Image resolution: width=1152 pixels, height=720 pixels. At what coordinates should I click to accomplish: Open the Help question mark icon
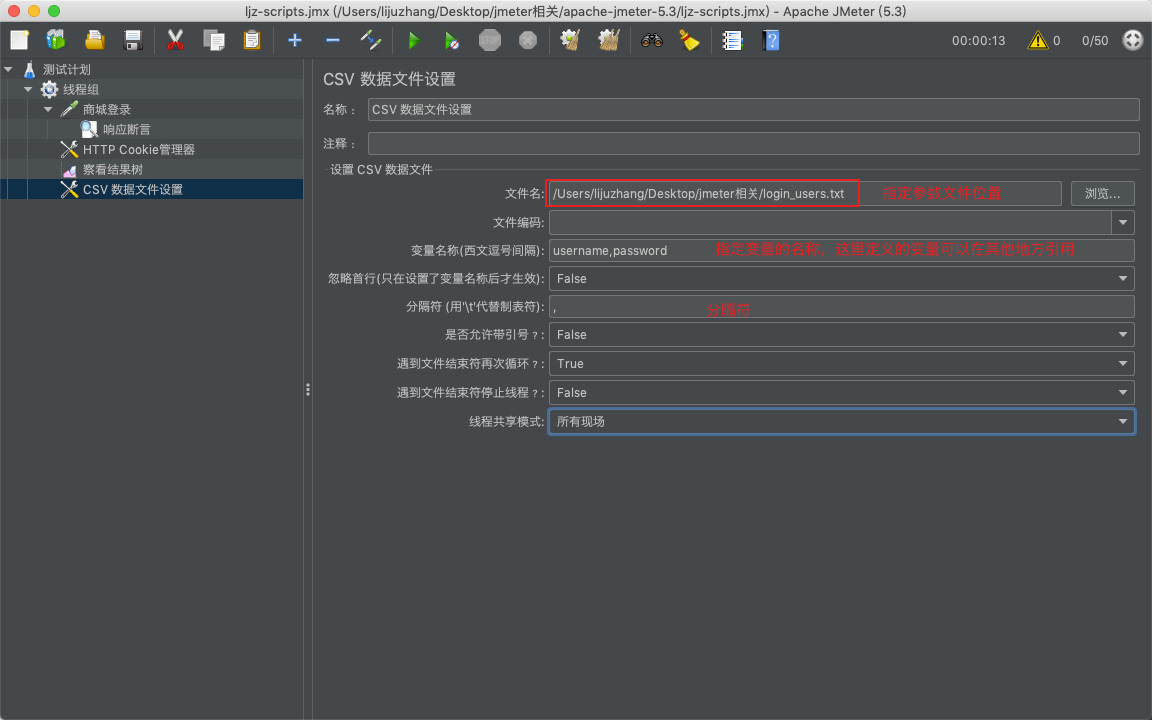pyautogui.click(x=771, y=40)
